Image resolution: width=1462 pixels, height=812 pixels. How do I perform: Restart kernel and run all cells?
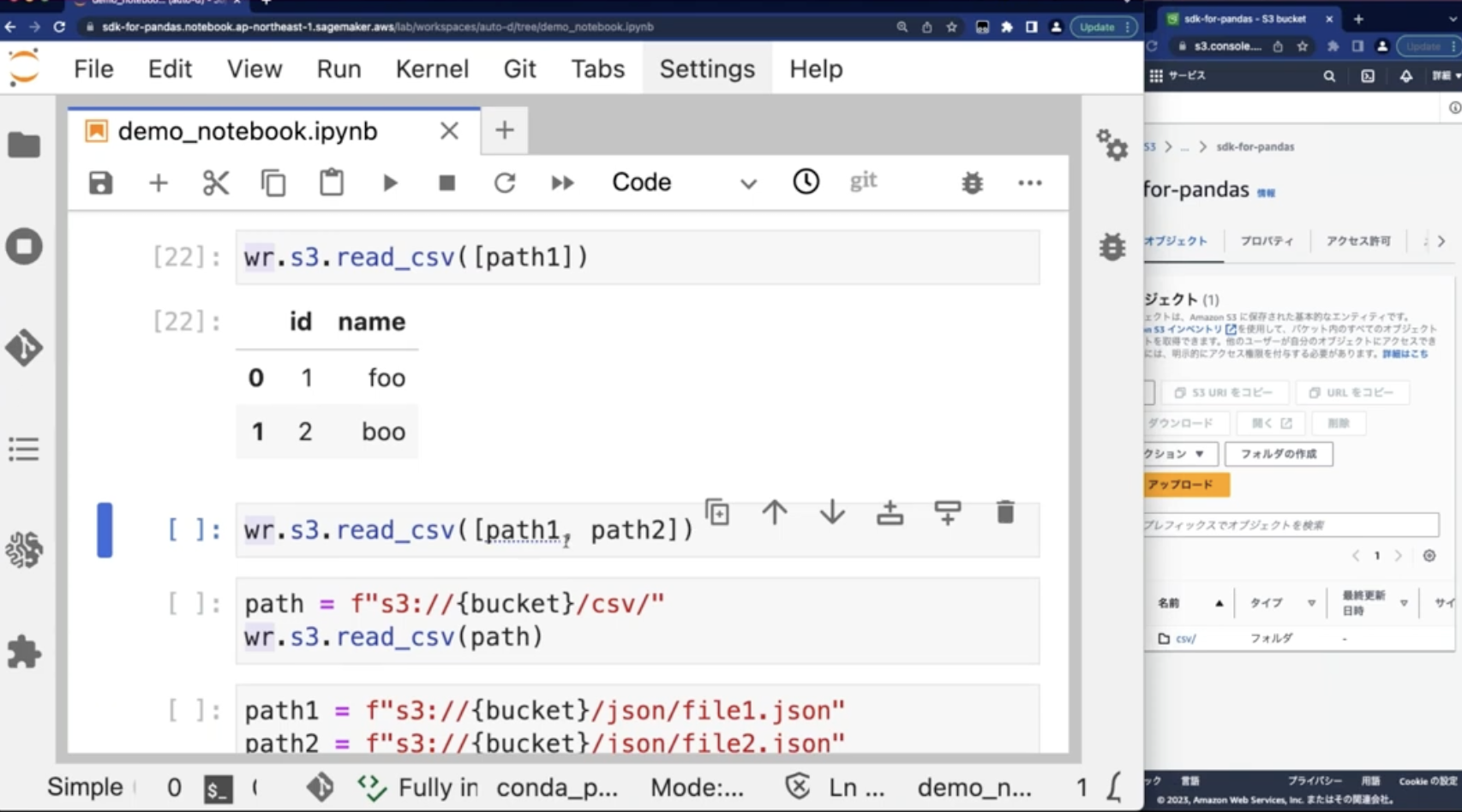point(562,182)
